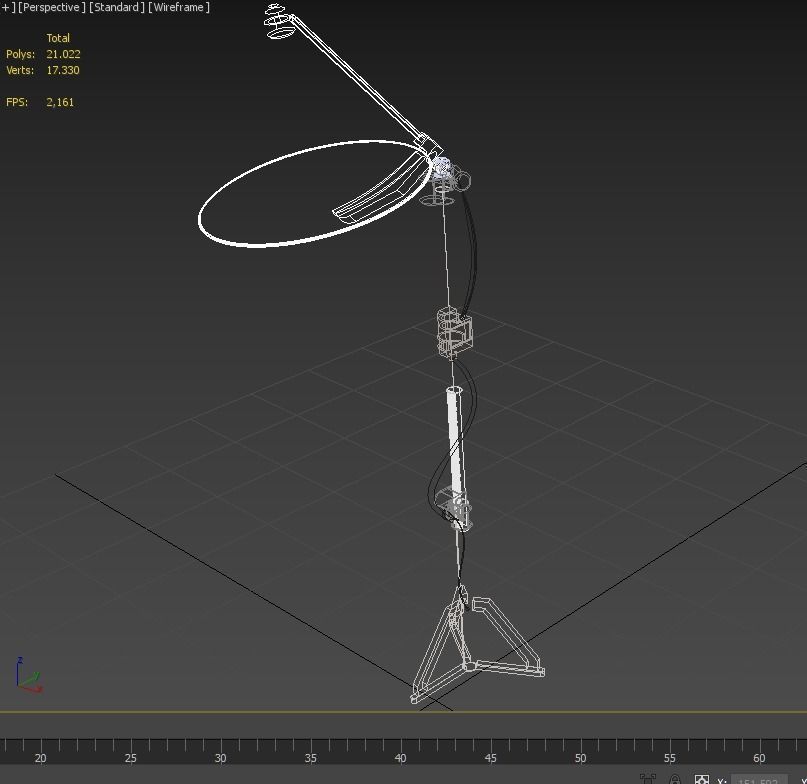Image resolution: width=807 pixels, height=784 pixels.
Task: Select the solid white tube segment
Action: point(455,443)
